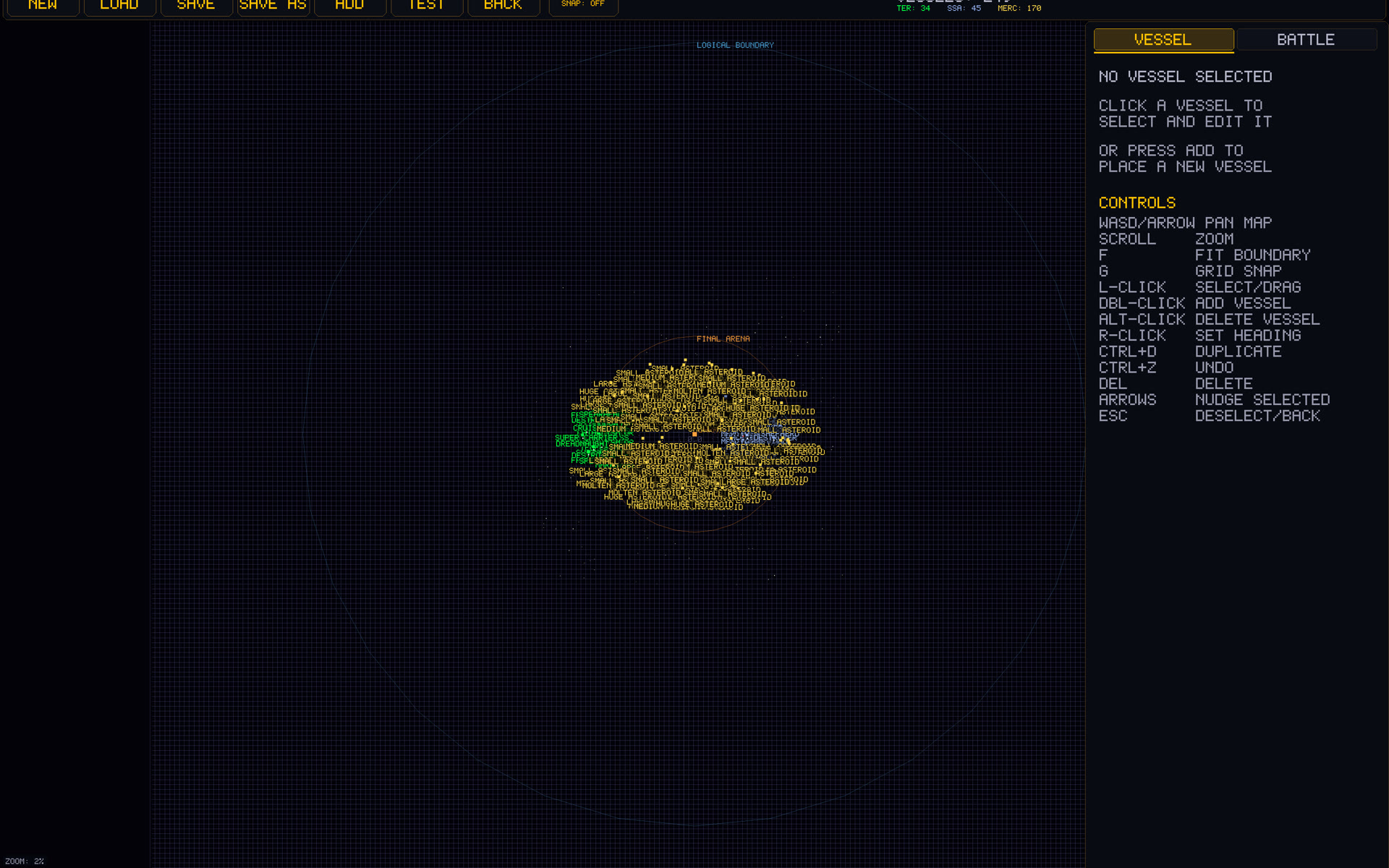The width and height of the screenshot is (1389, 868).
Task: Click the LOGICAL BOUNDARY label on map
Action: coord(735,45)
